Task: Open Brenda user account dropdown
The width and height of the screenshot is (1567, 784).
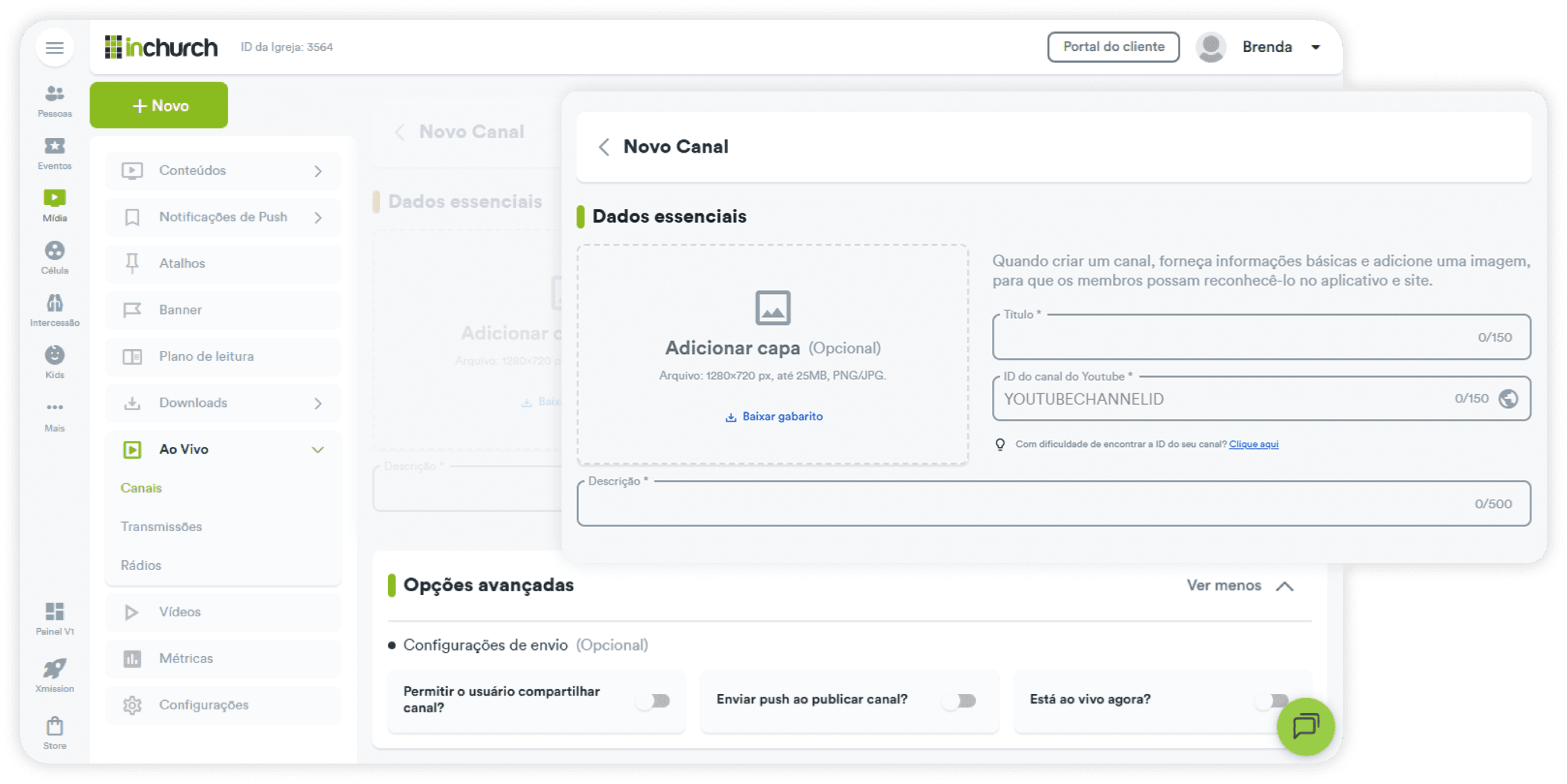Action: pyautogui.click(x=1315, y=47)
